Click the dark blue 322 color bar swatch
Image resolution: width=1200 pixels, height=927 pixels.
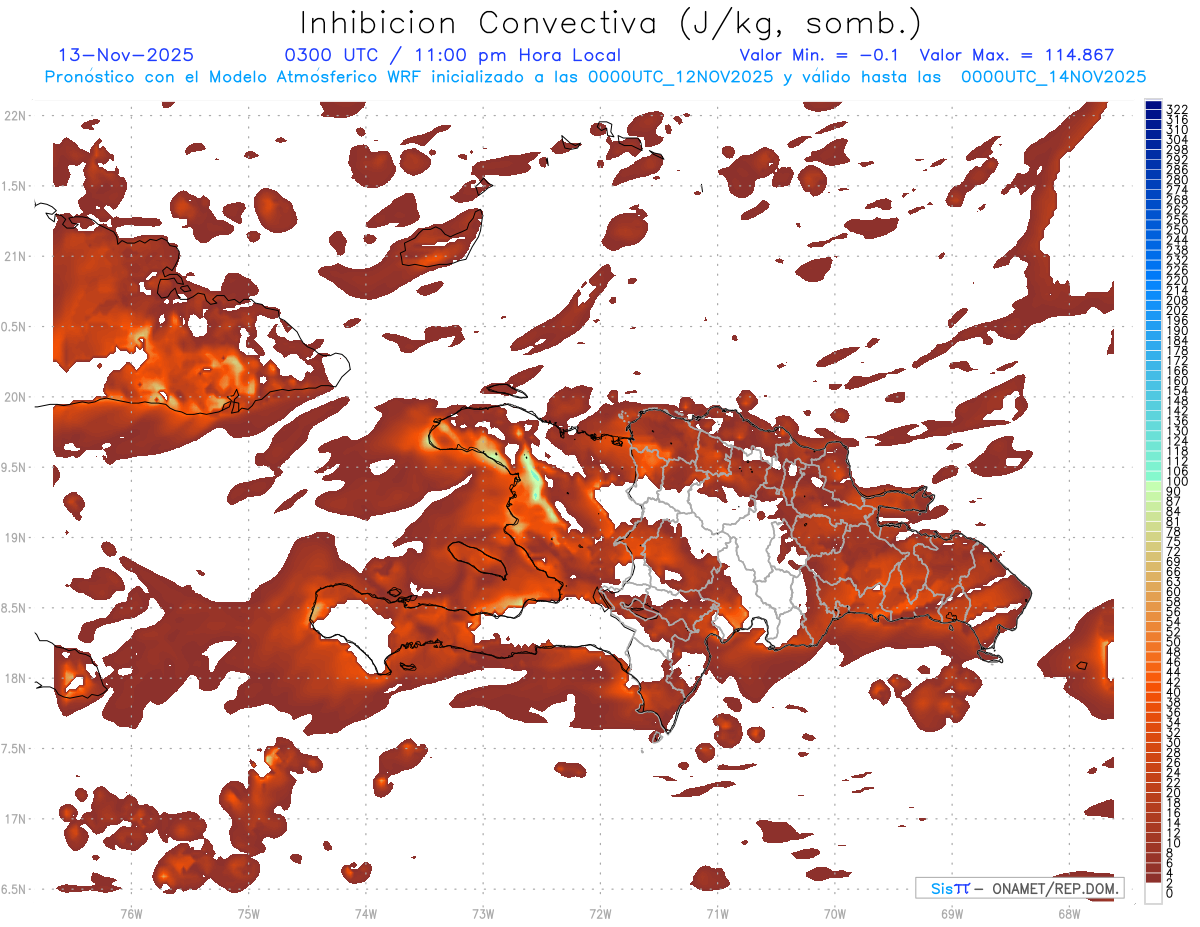coord(1154,106)
